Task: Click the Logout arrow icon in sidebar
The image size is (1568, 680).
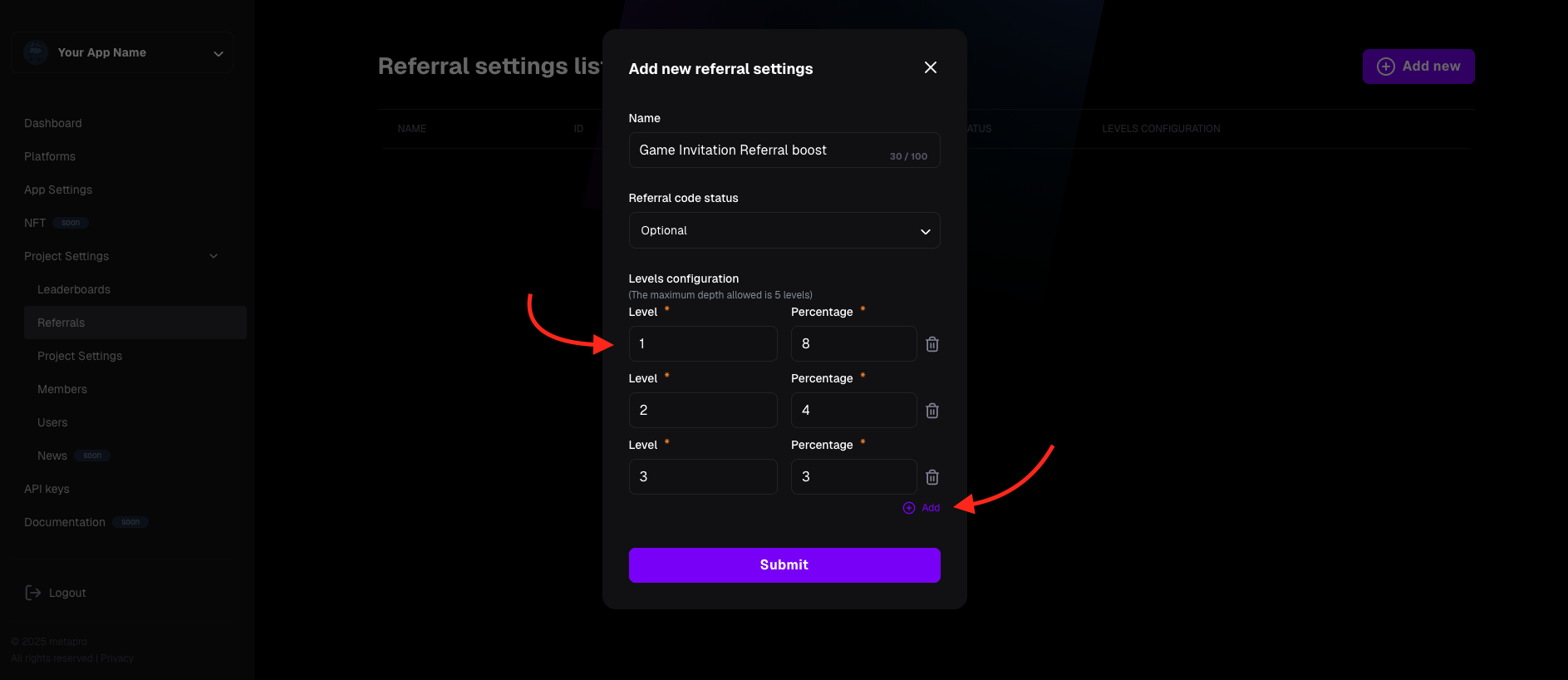Action: (x=33, y=593)
